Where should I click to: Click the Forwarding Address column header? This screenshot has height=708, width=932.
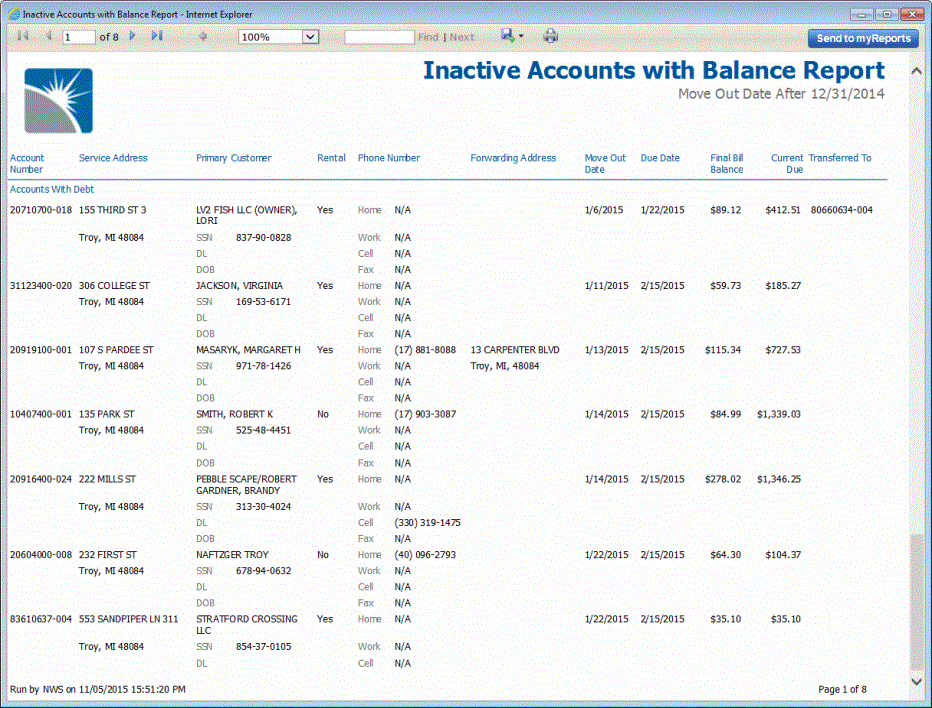tap(513, 158)
